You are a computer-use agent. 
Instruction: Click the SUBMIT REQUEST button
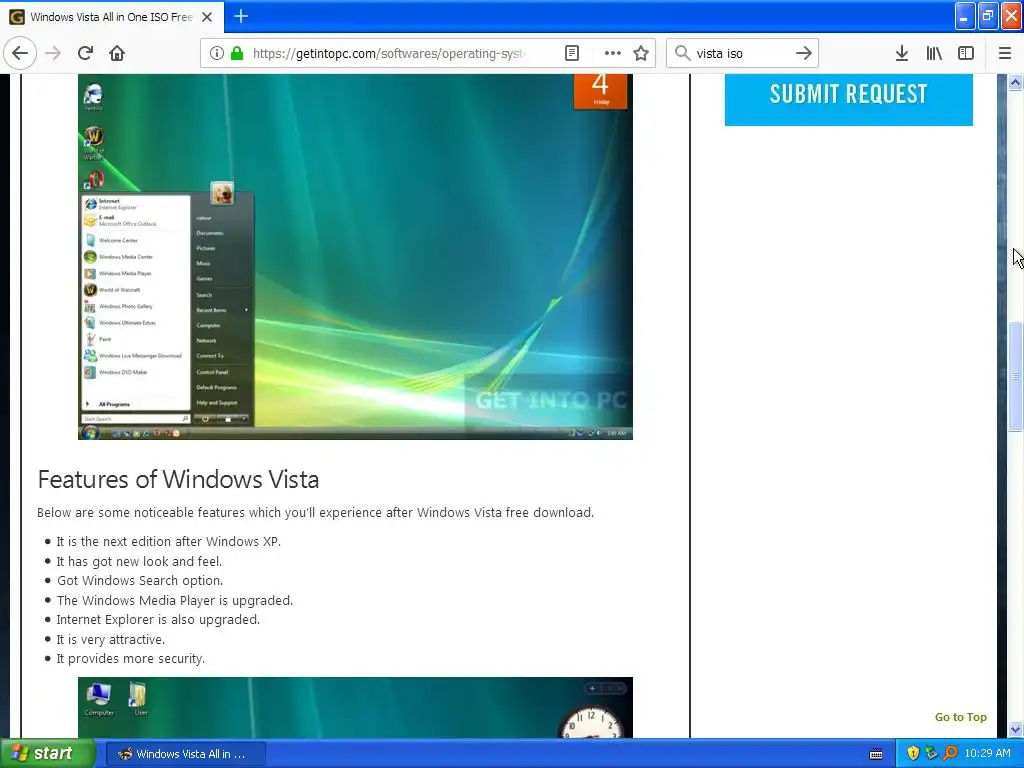coord(848,97)
